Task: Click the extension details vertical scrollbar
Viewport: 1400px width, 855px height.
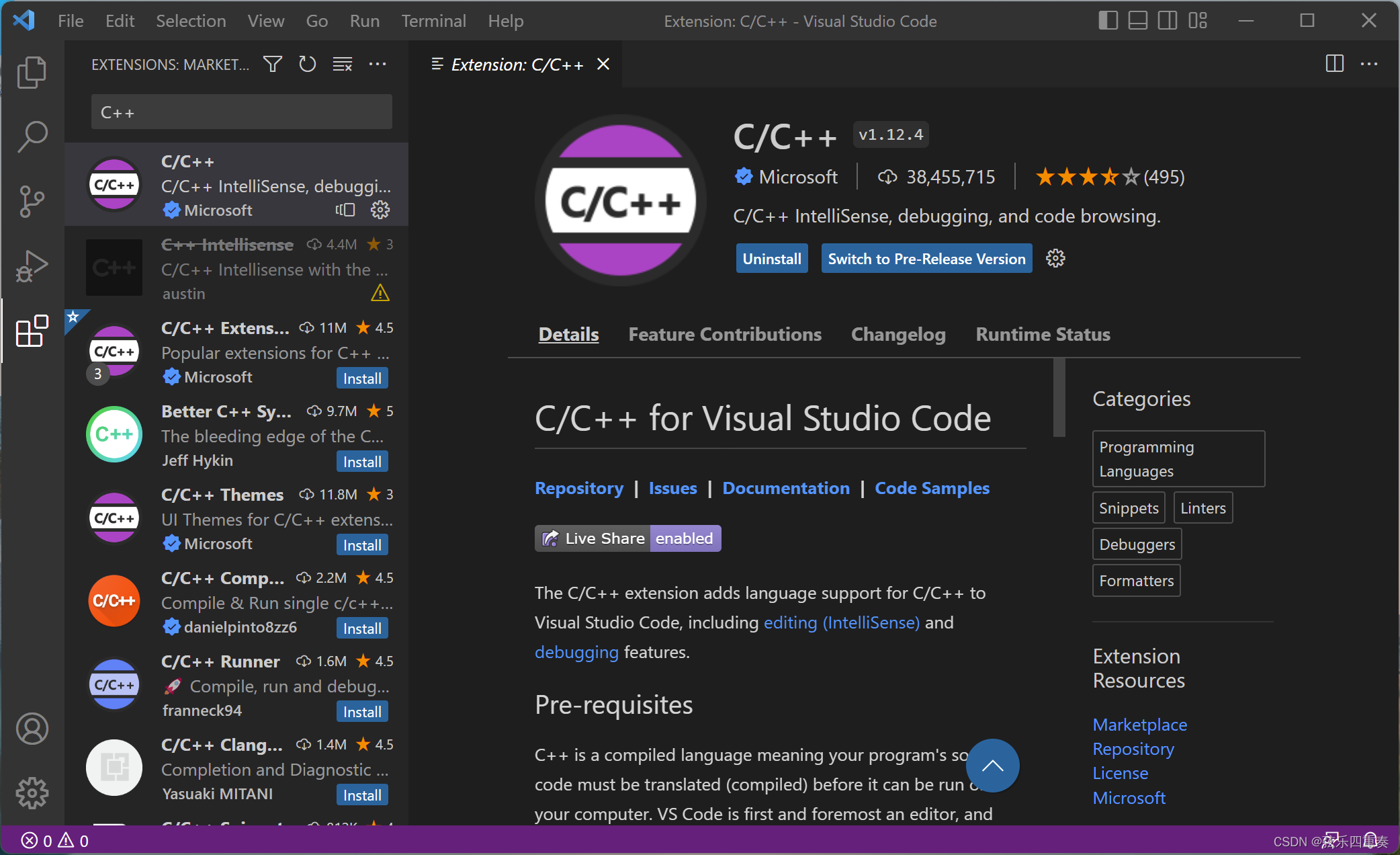Action: pos(1059,398)
